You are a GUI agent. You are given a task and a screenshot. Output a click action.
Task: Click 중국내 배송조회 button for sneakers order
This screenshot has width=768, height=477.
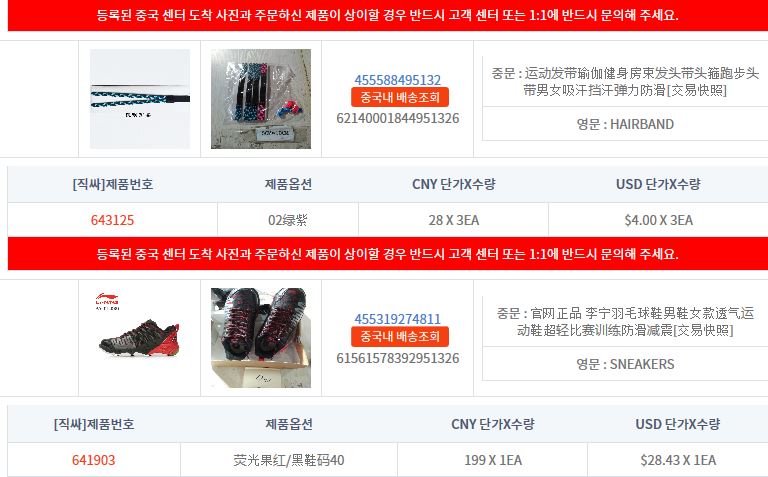click(400, 336)
